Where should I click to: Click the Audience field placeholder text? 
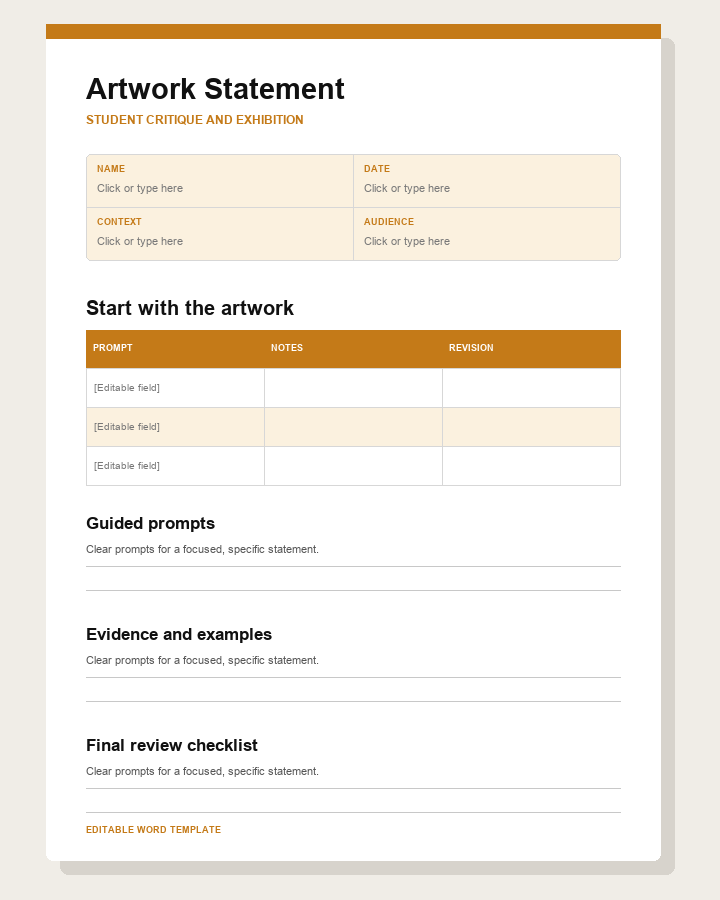pos(407,241)
